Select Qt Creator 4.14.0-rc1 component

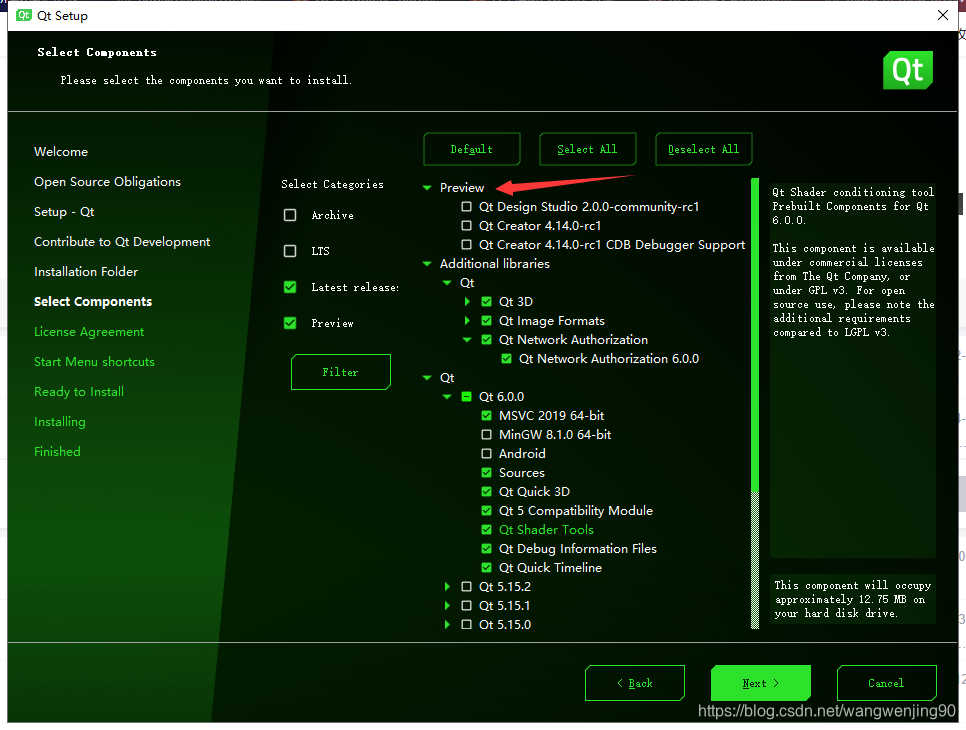point(466,225)
